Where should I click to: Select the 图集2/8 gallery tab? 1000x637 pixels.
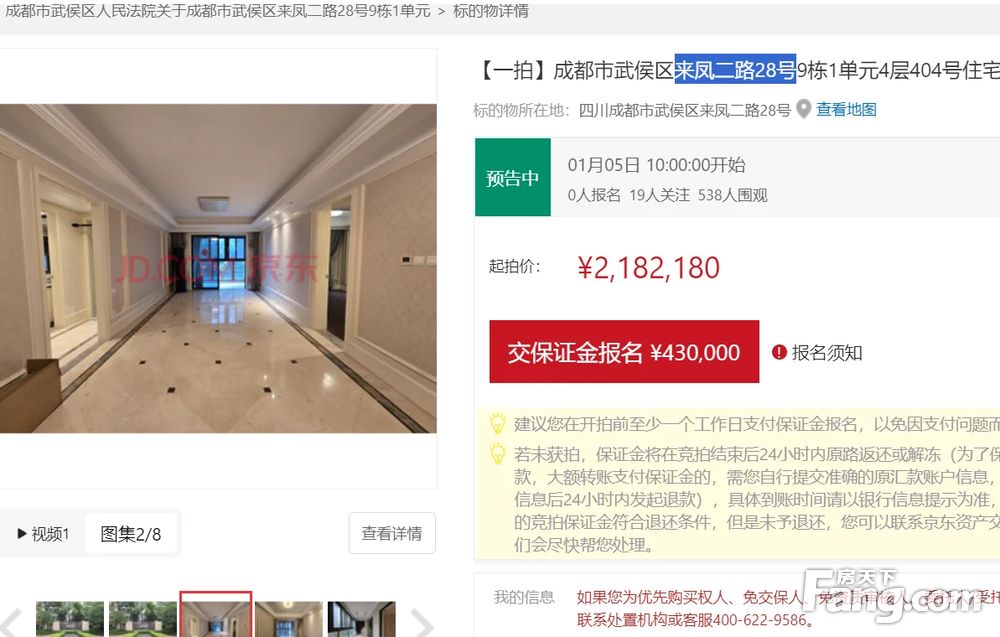[131, 534]
